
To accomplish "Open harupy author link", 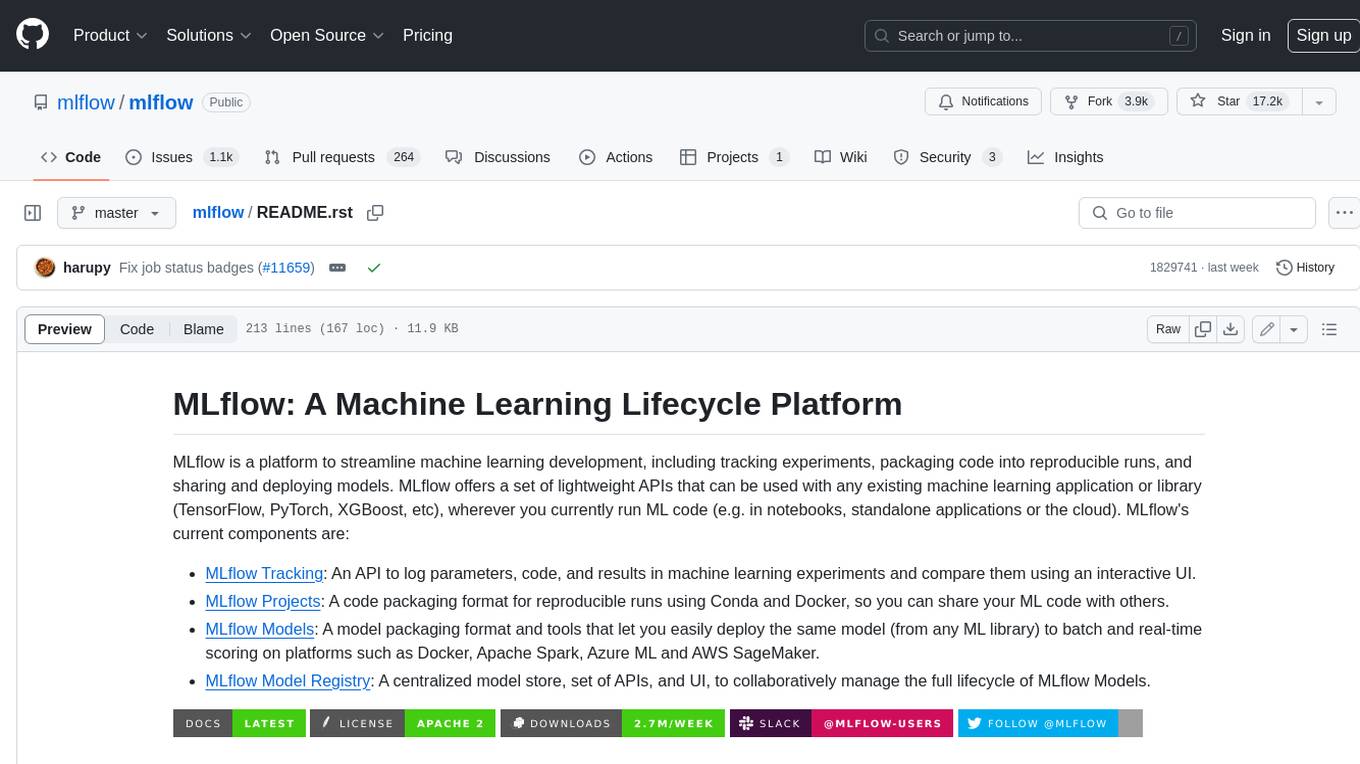I will [x=87, y=268].
